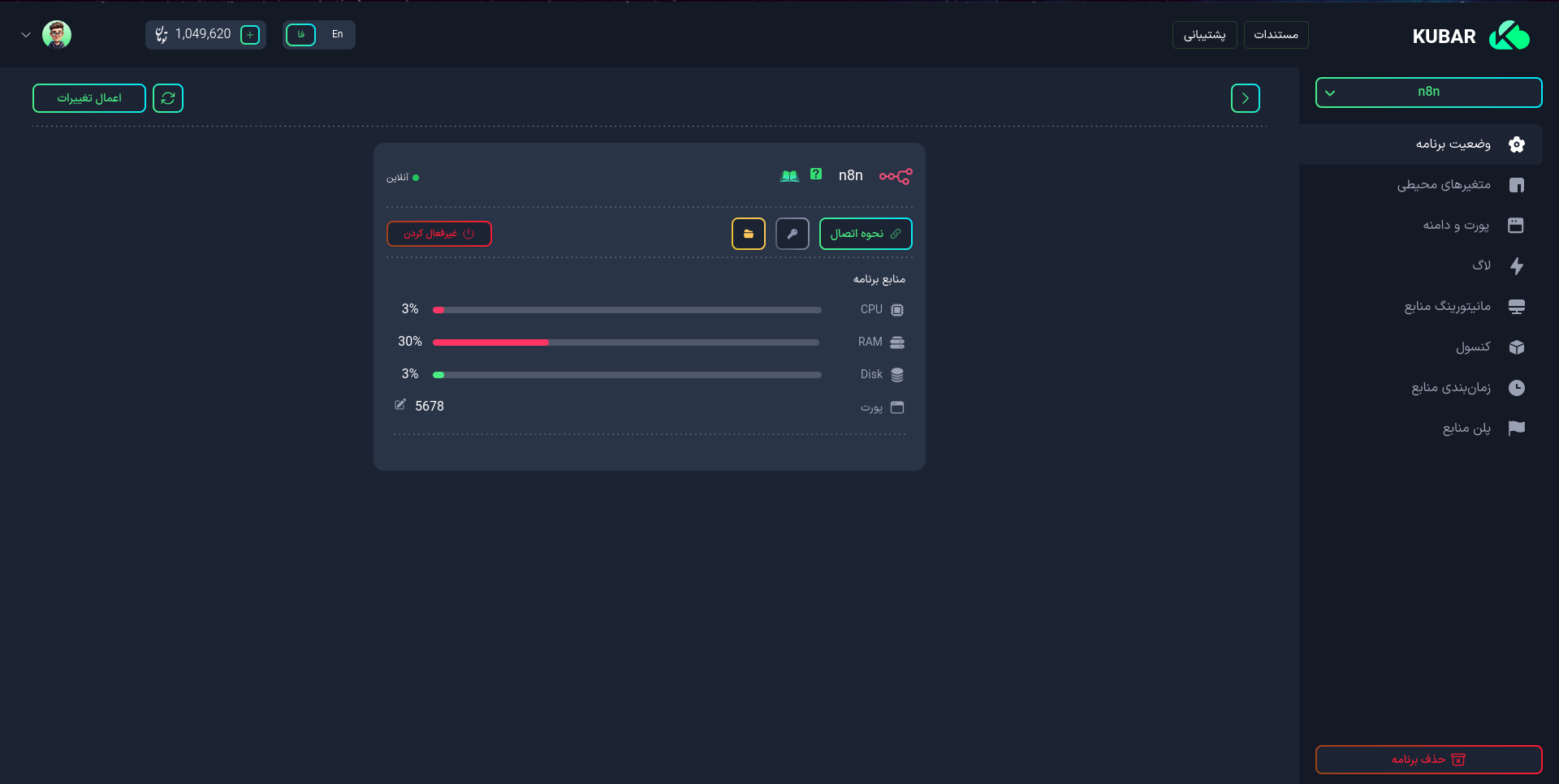Click the Disk stack icon
The width and height of the screenshot is (1559, 784).
(897, 375)
